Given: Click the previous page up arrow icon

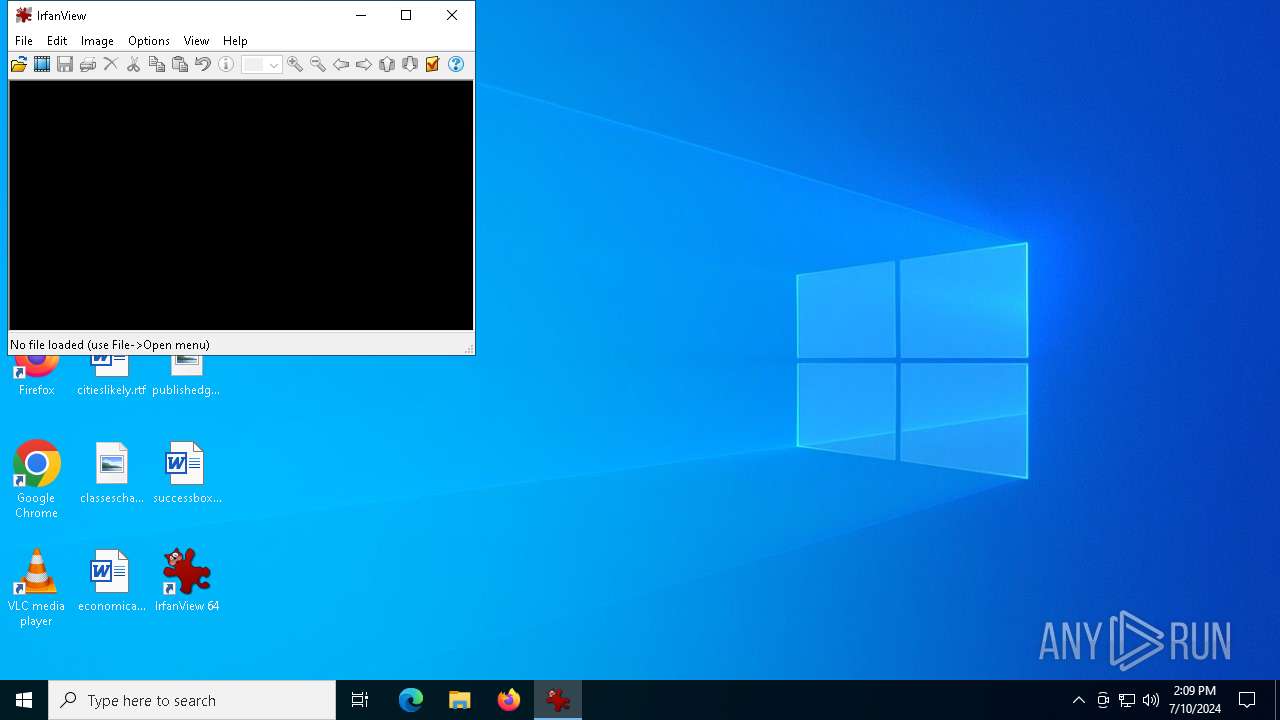Looking at the screenshot, I should coord(387,64).
